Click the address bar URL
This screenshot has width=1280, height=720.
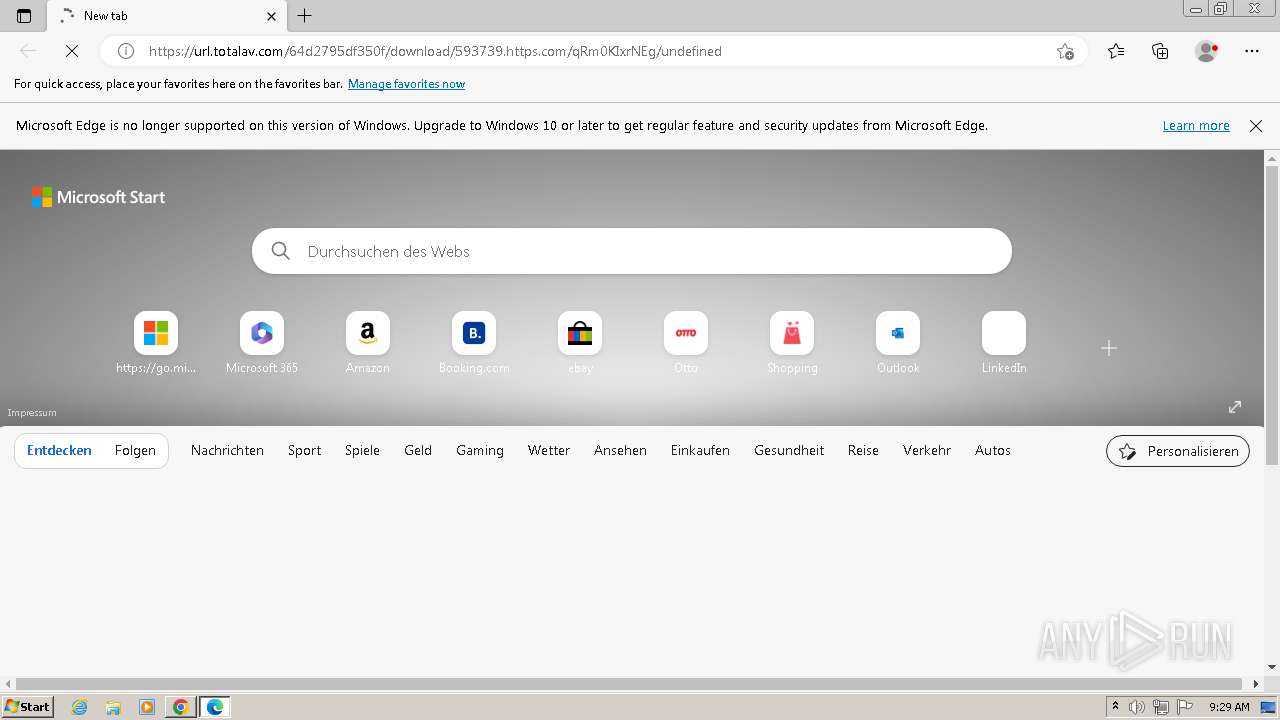(435, 51)
